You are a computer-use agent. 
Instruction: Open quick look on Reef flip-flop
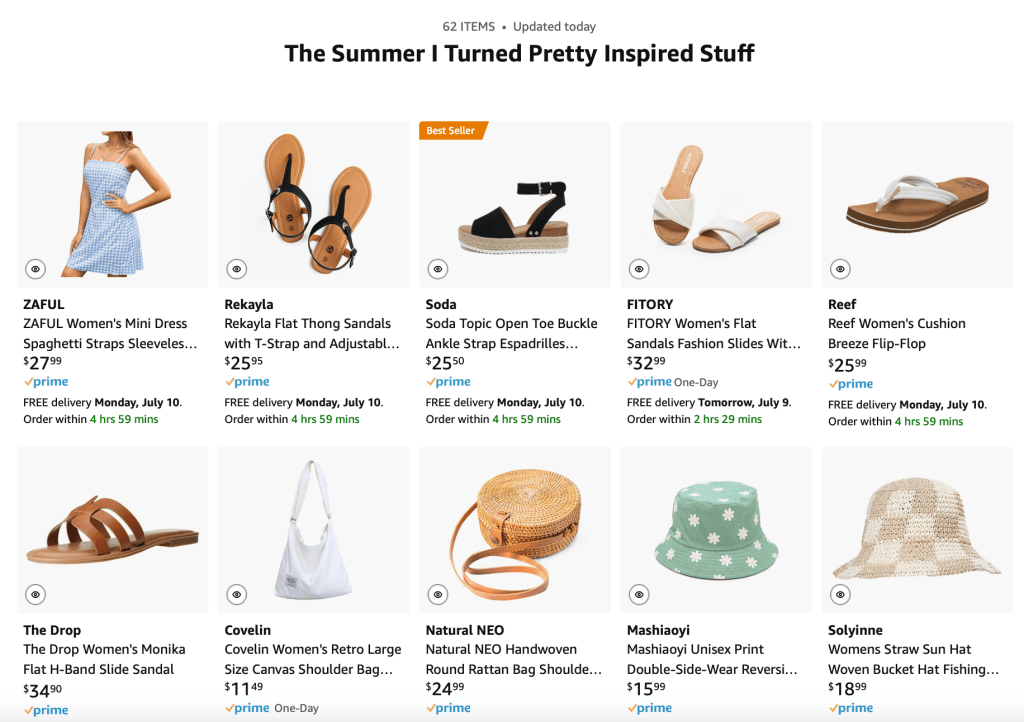coord(840,269)
